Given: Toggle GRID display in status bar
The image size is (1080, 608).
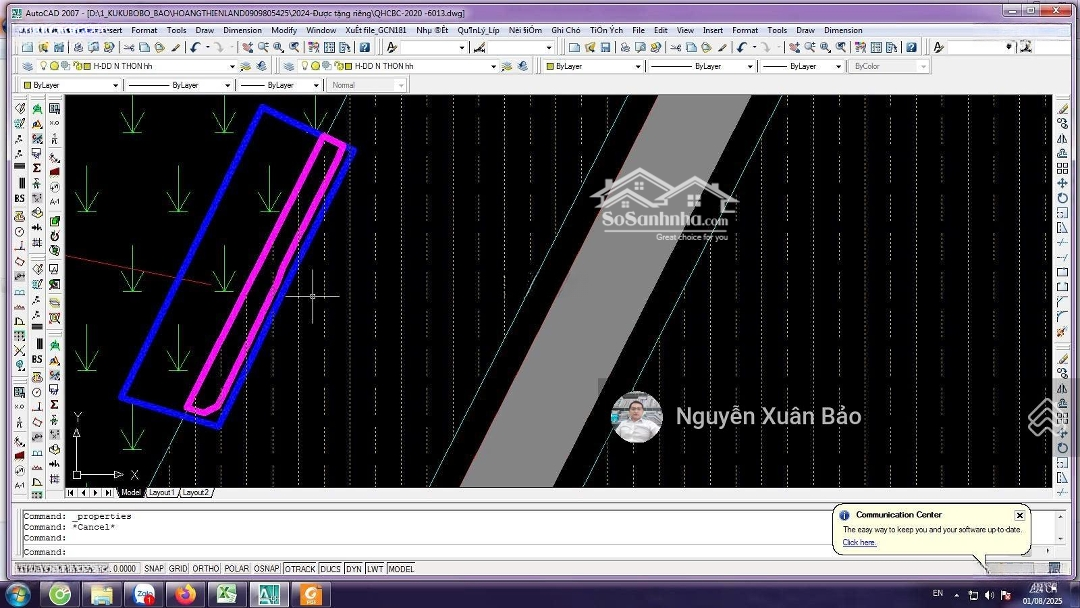Looking at the screenshot, I should 178,568.
